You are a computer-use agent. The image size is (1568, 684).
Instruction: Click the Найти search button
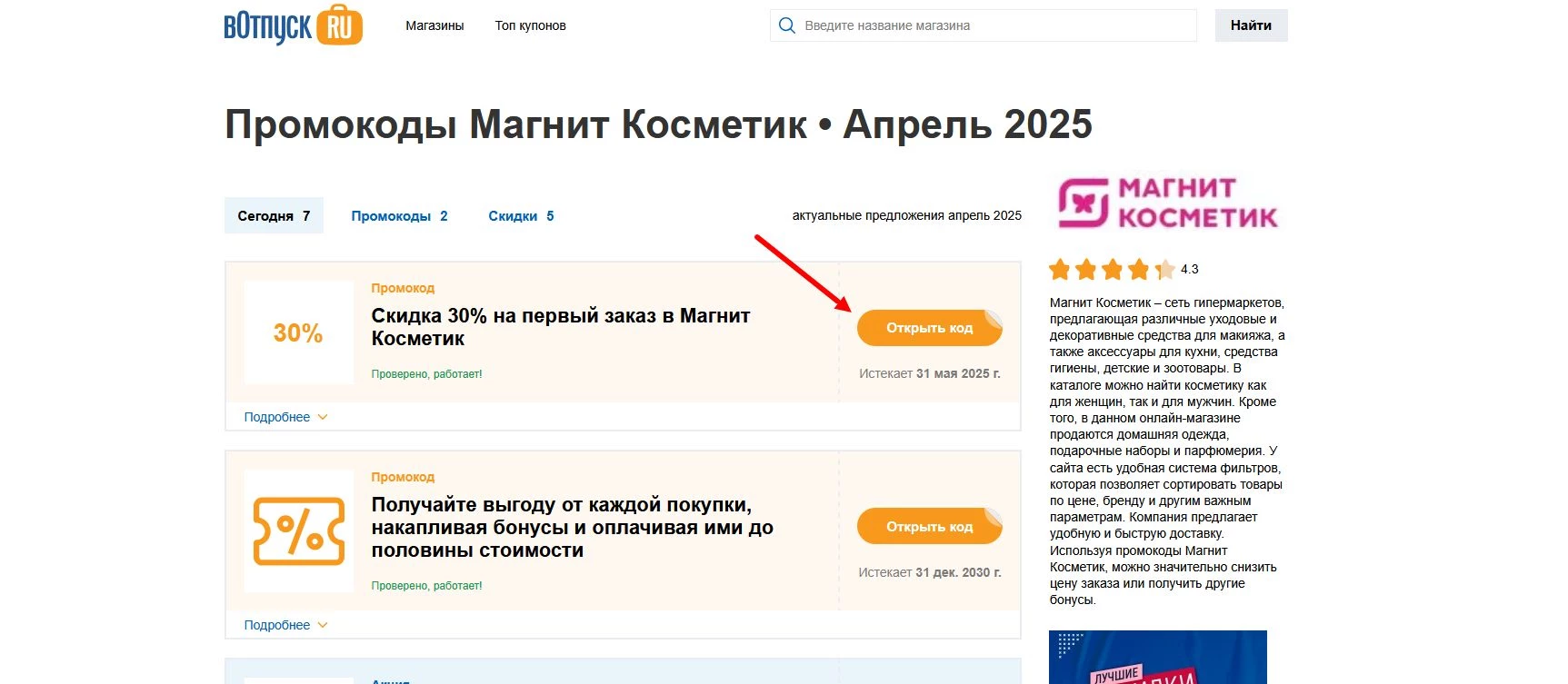point(1251,25)
